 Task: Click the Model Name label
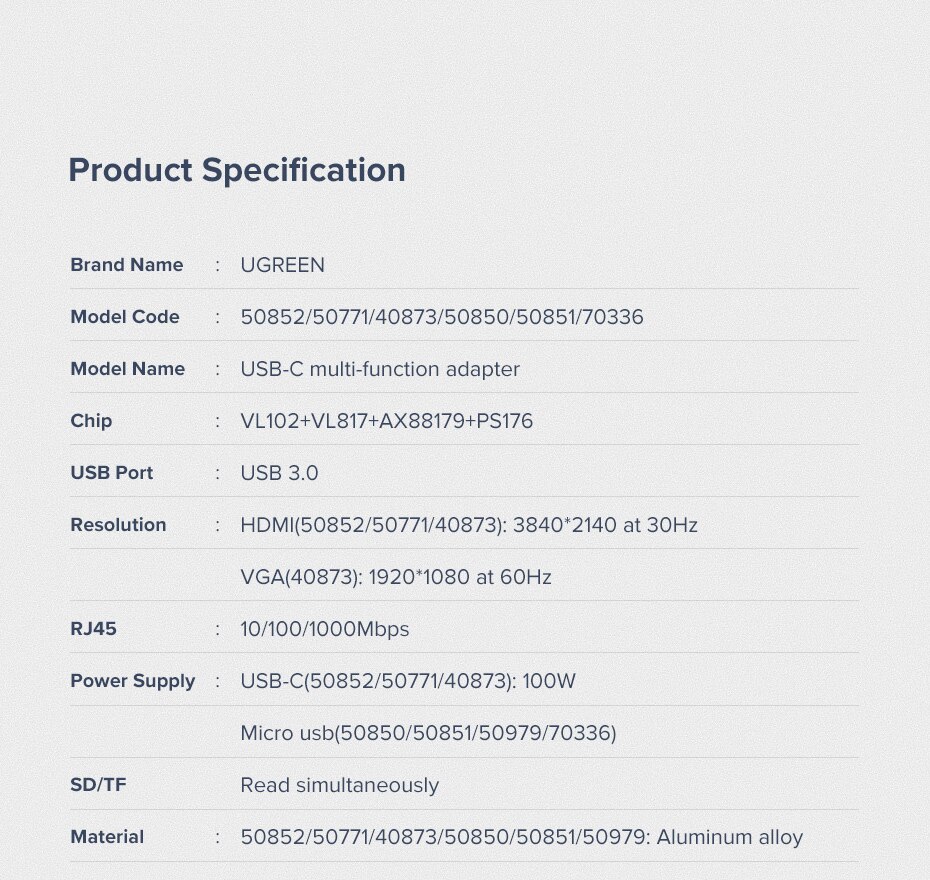pos(127,369)
